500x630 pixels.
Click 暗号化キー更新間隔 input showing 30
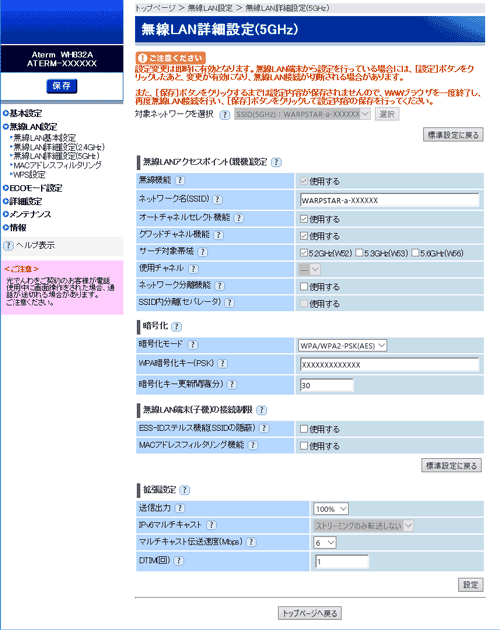pos(326,385)
